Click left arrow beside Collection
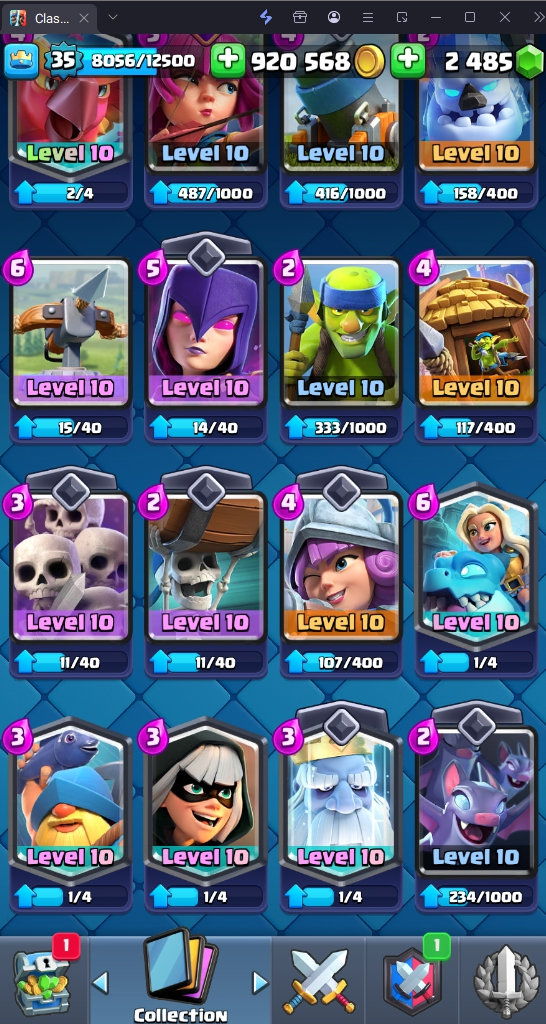 click(x=100, y=982)
